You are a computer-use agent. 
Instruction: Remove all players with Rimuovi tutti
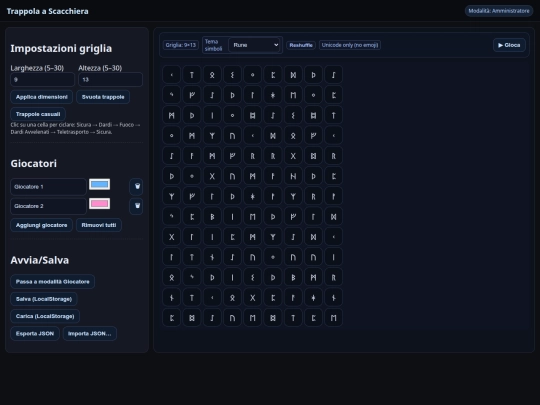pos(99,225)
